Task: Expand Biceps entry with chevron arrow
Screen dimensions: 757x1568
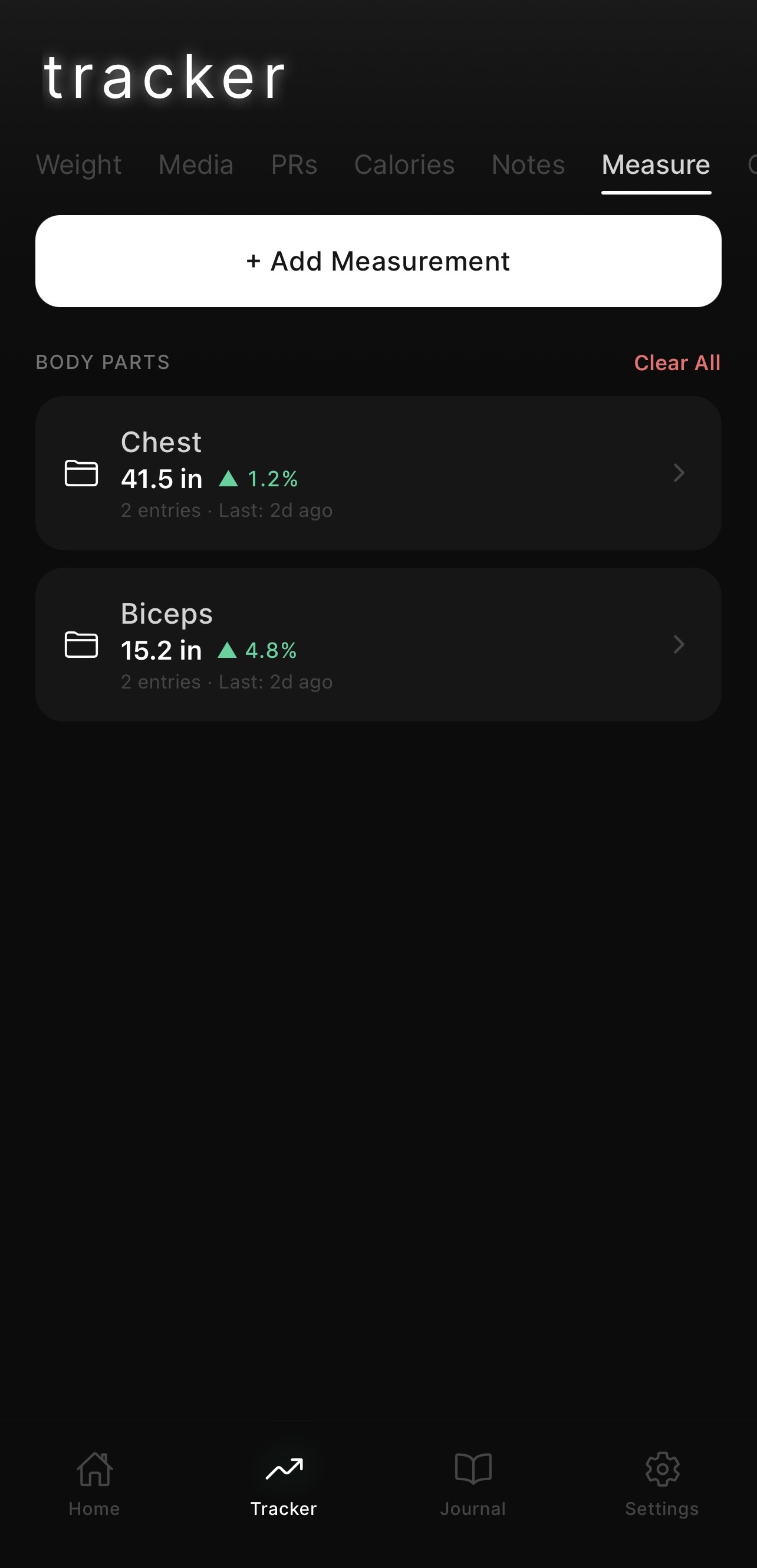Action: (679, 645)
